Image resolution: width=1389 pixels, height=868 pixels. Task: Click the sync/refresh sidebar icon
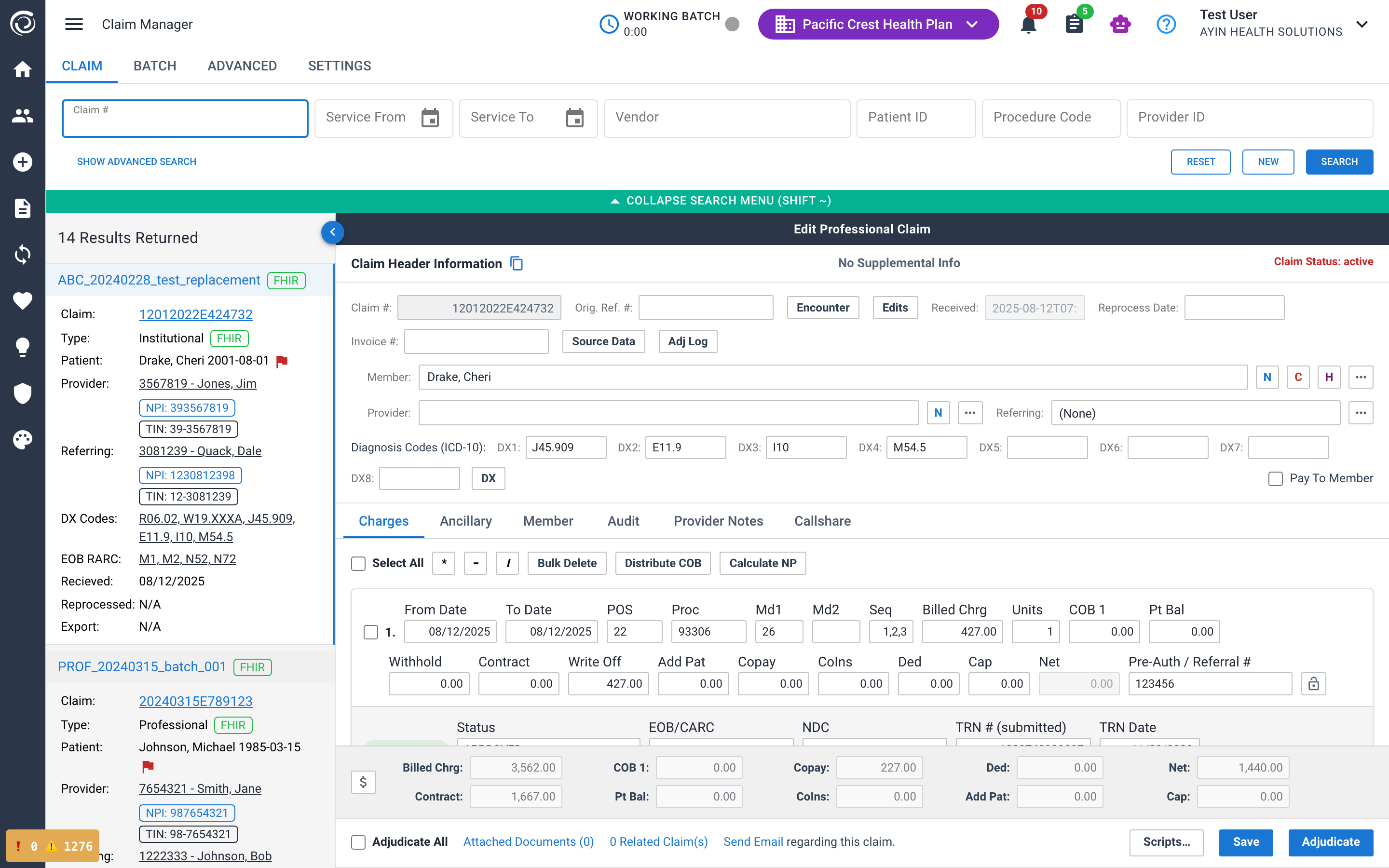coord(22,254)
